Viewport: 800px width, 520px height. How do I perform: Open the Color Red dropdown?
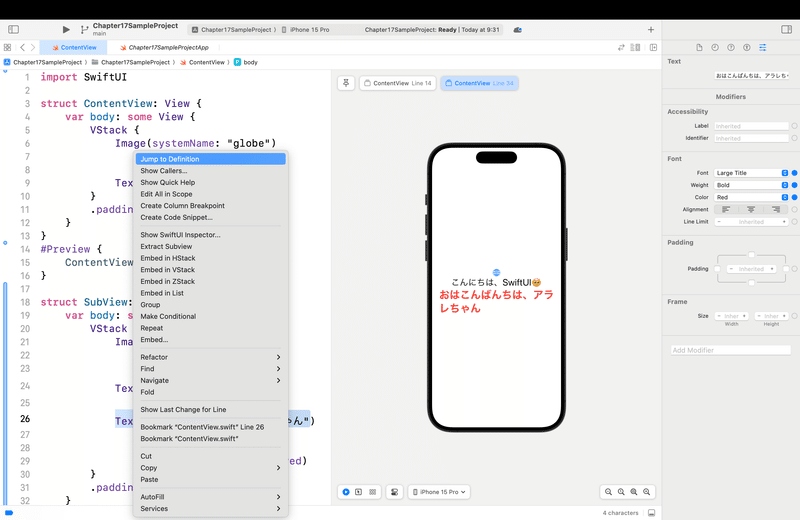point(751,197)
